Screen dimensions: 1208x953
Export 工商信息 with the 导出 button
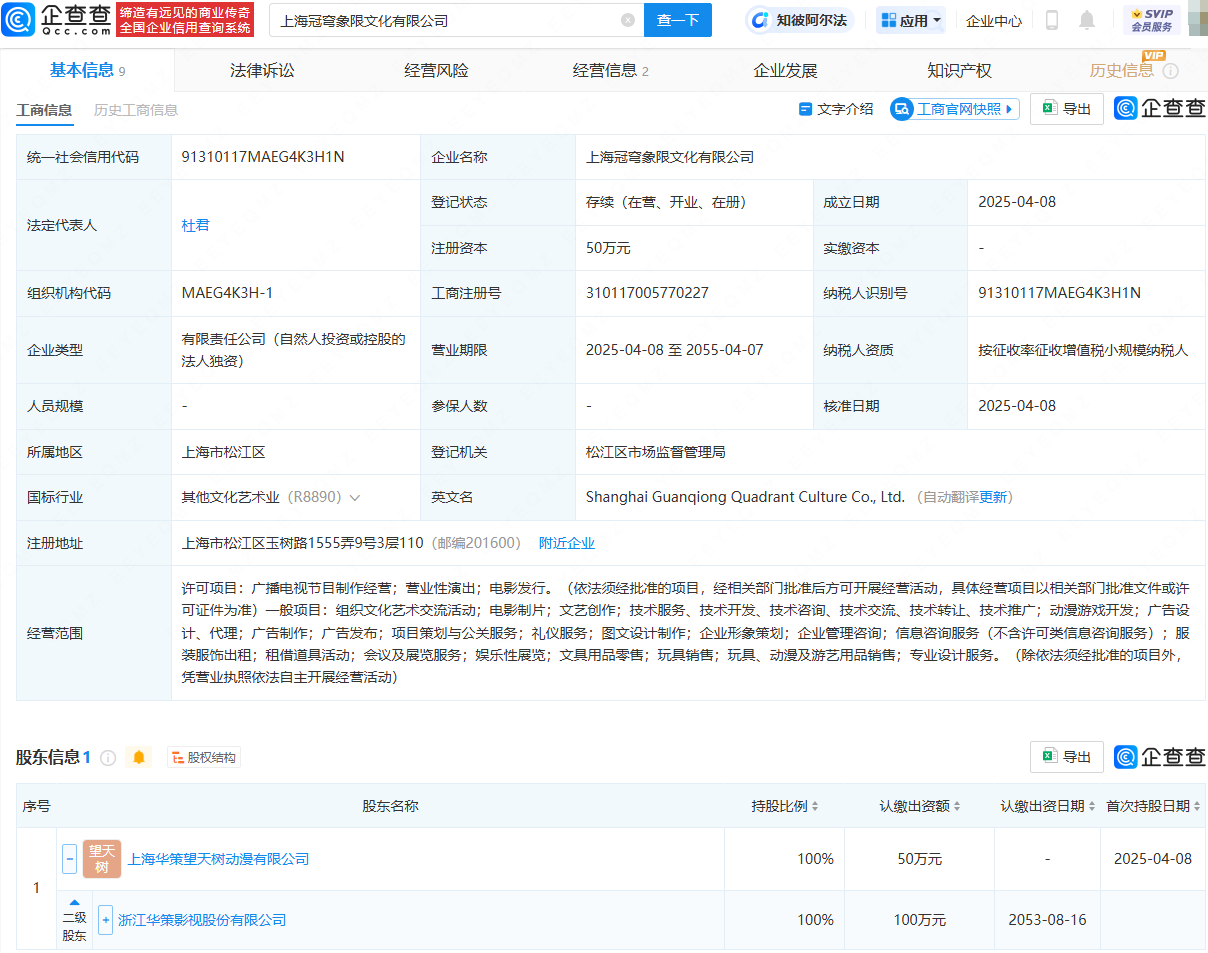coord(1067,109)
